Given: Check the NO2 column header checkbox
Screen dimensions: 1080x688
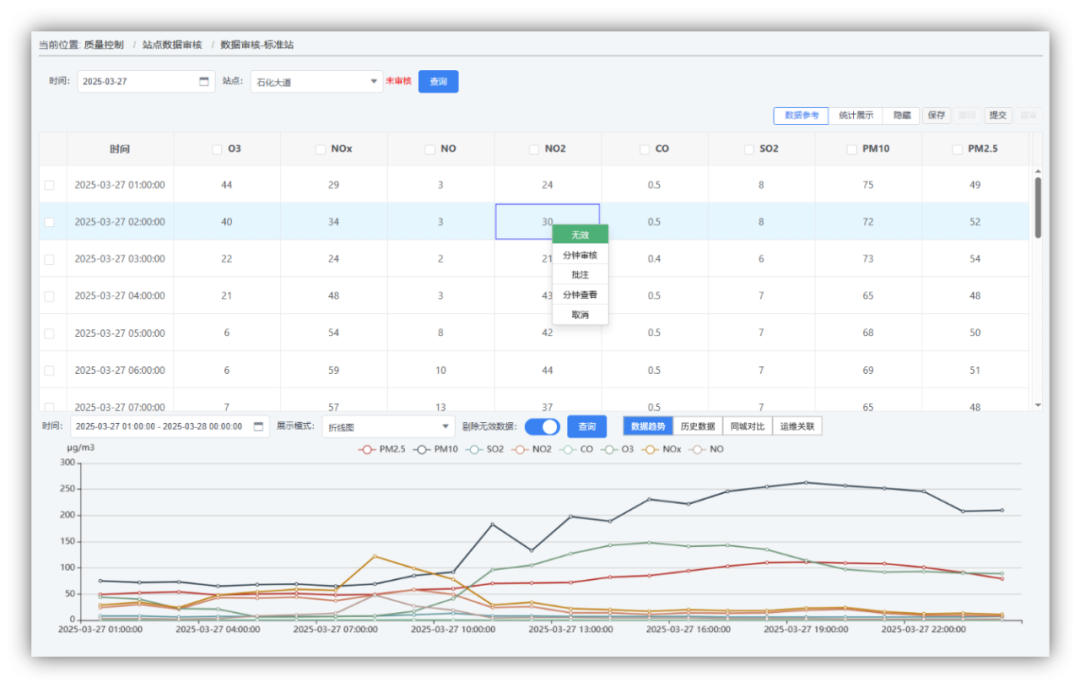Looking at the screenshot, I should 534,149.
